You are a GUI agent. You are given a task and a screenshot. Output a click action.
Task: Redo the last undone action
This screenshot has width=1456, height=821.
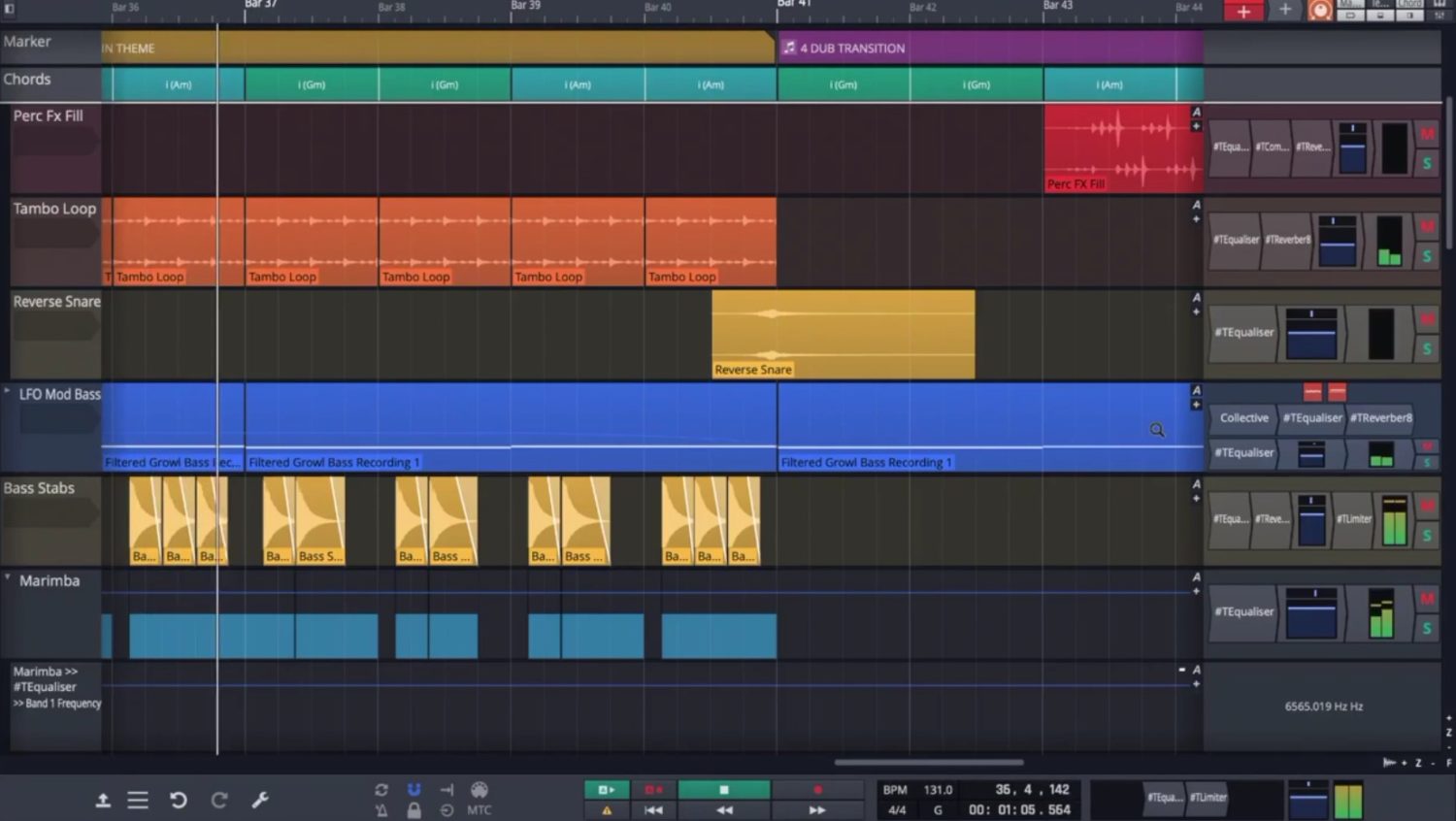[219, 800]
